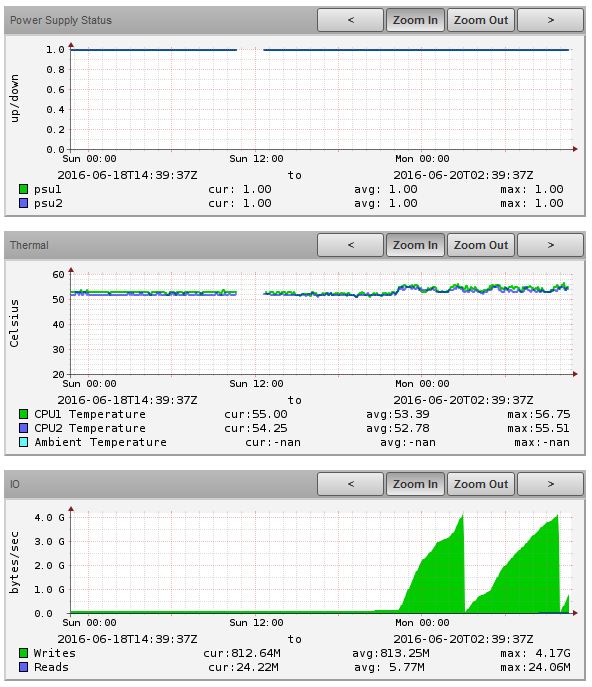Click the cyan Ambient Temperature legend swatch

(x=24, y=442)
